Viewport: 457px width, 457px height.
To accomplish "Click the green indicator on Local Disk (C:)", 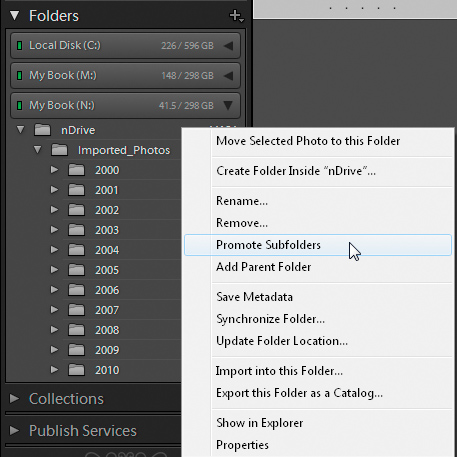I will coord(19,45).
